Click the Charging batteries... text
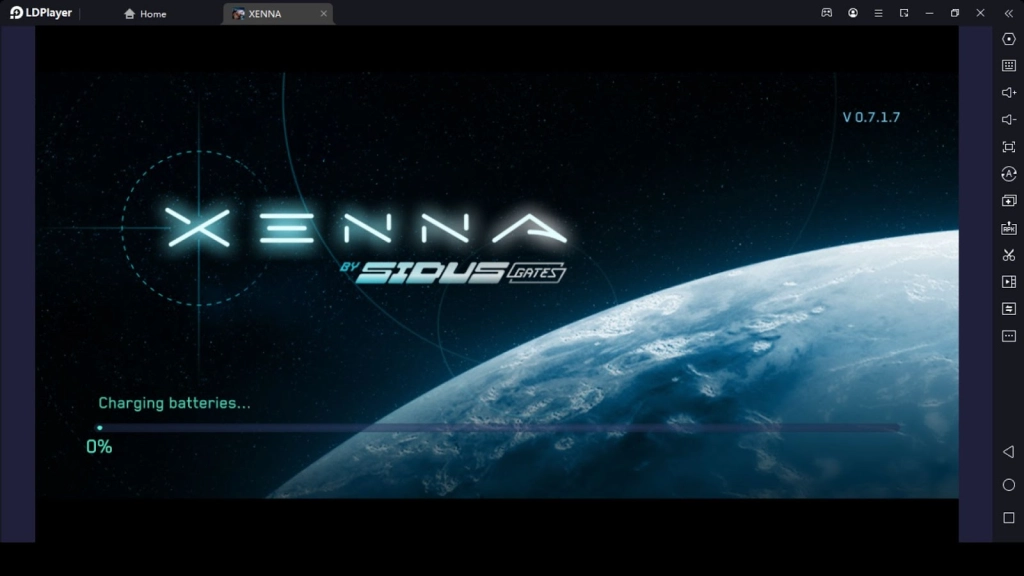The width and height of the screenshot is (1024, 576). pos(174,403)
